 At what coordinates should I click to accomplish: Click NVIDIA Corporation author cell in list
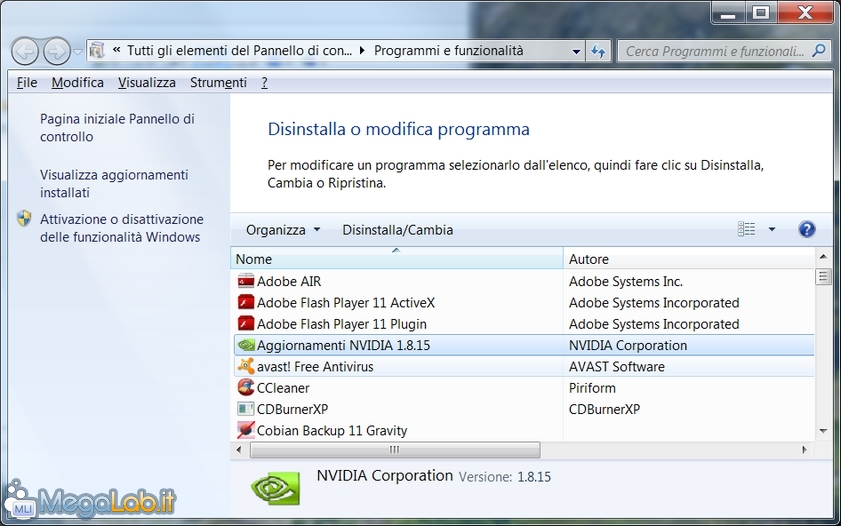pyautogui.click(x=628, y=345)
